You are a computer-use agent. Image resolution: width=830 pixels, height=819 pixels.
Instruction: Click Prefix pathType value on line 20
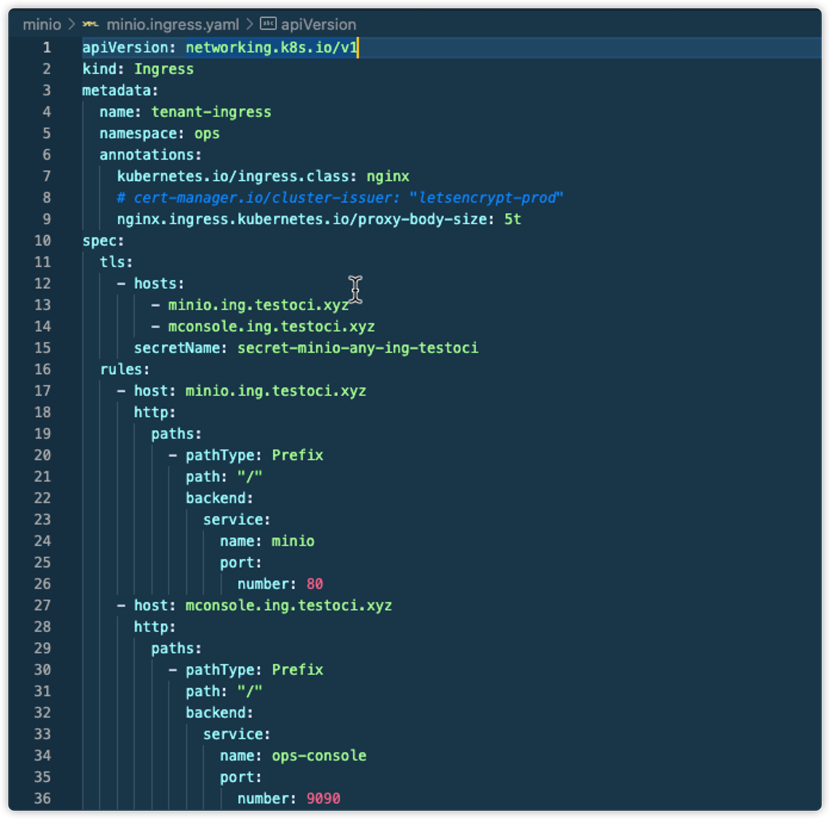point(297,455)
